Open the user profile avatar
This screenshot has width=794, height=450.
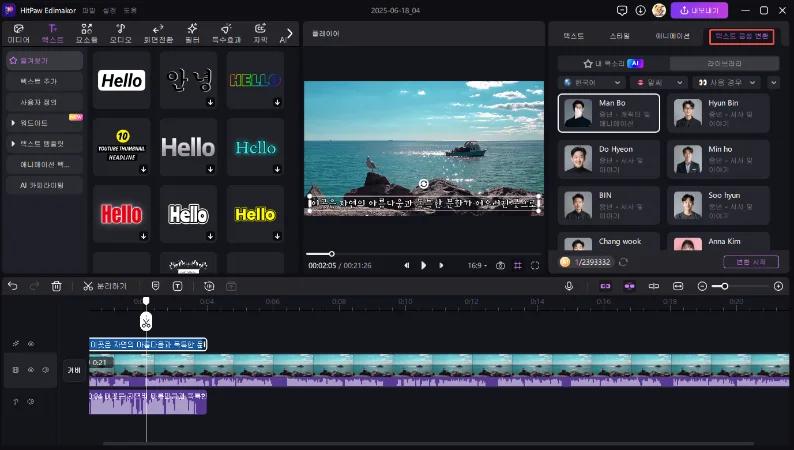[659, 10]
